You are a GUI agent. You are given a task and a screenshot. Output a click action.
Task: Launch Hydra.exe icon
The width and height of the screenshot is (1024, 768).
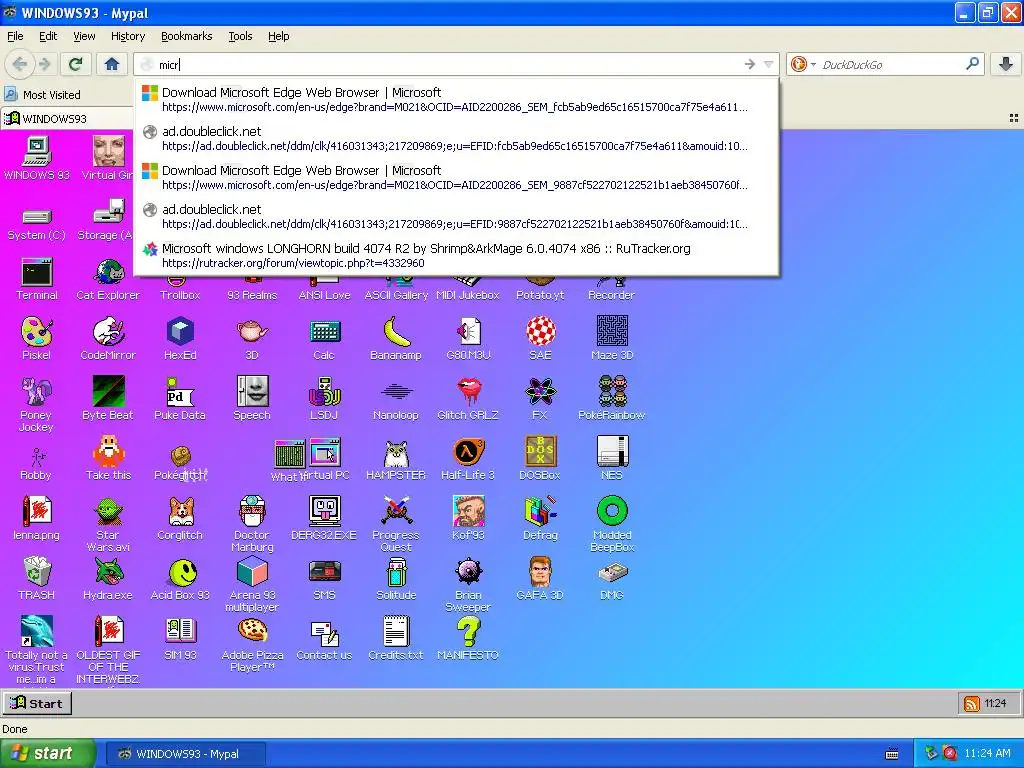(108, 579)
